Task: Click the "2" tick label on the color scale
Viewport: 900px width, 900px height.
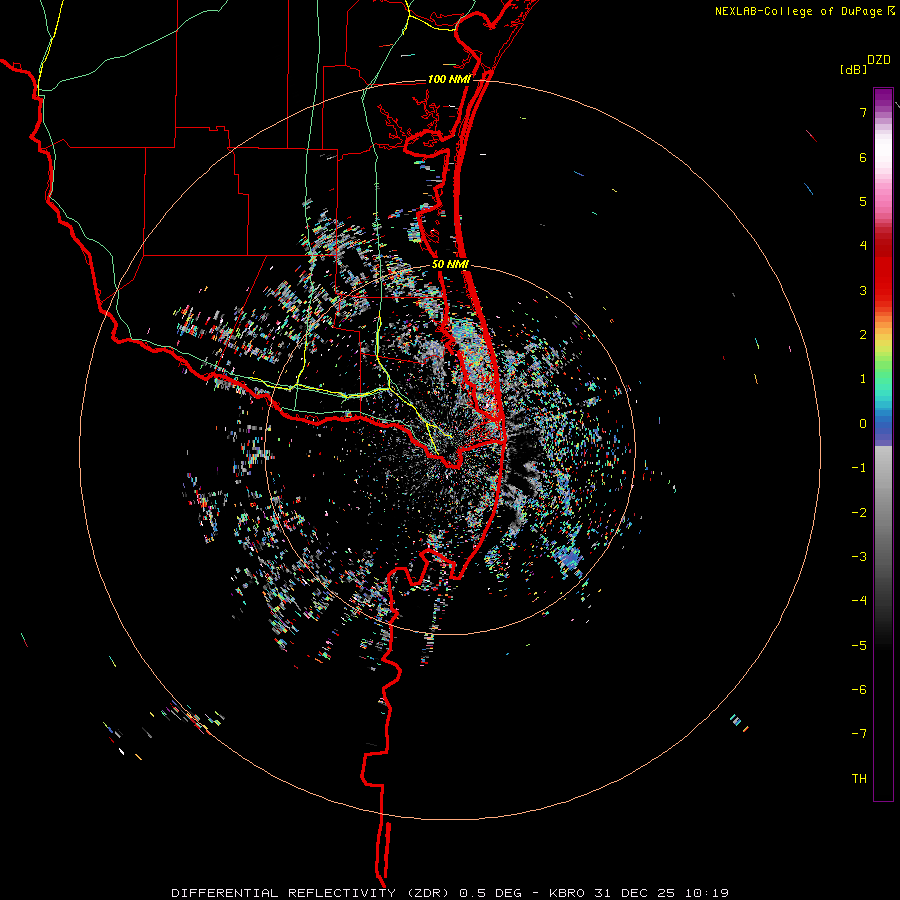Action: (863, 335)
